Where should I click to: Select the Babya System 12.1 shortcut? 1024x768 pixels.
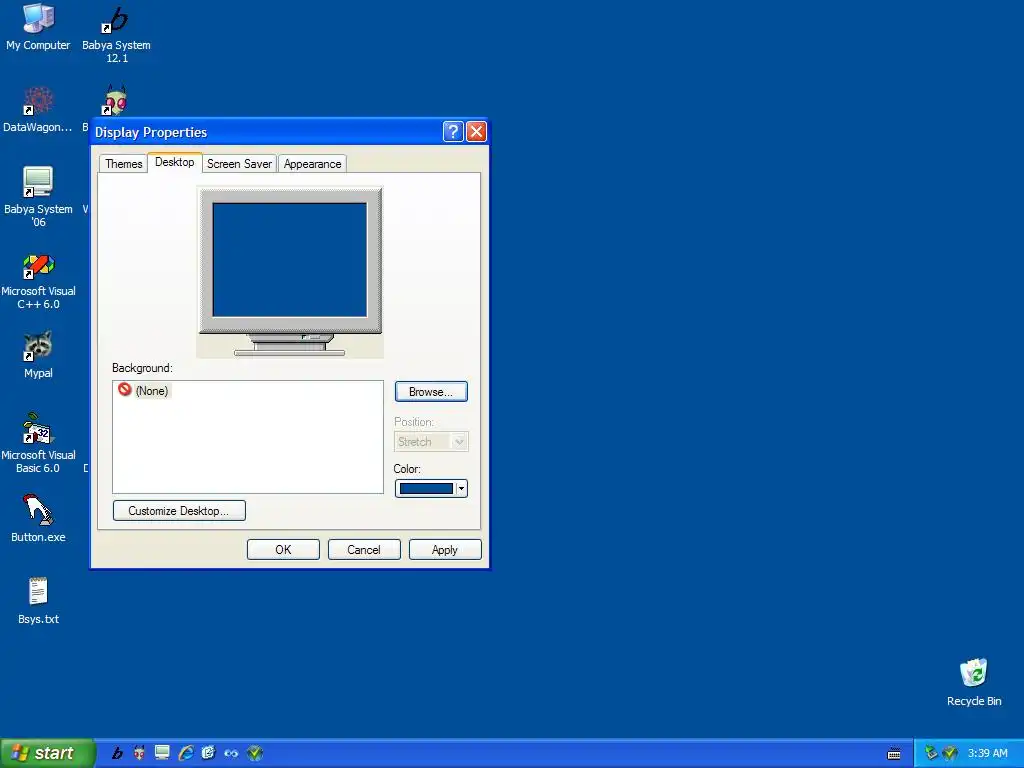(x=116, y=34)
